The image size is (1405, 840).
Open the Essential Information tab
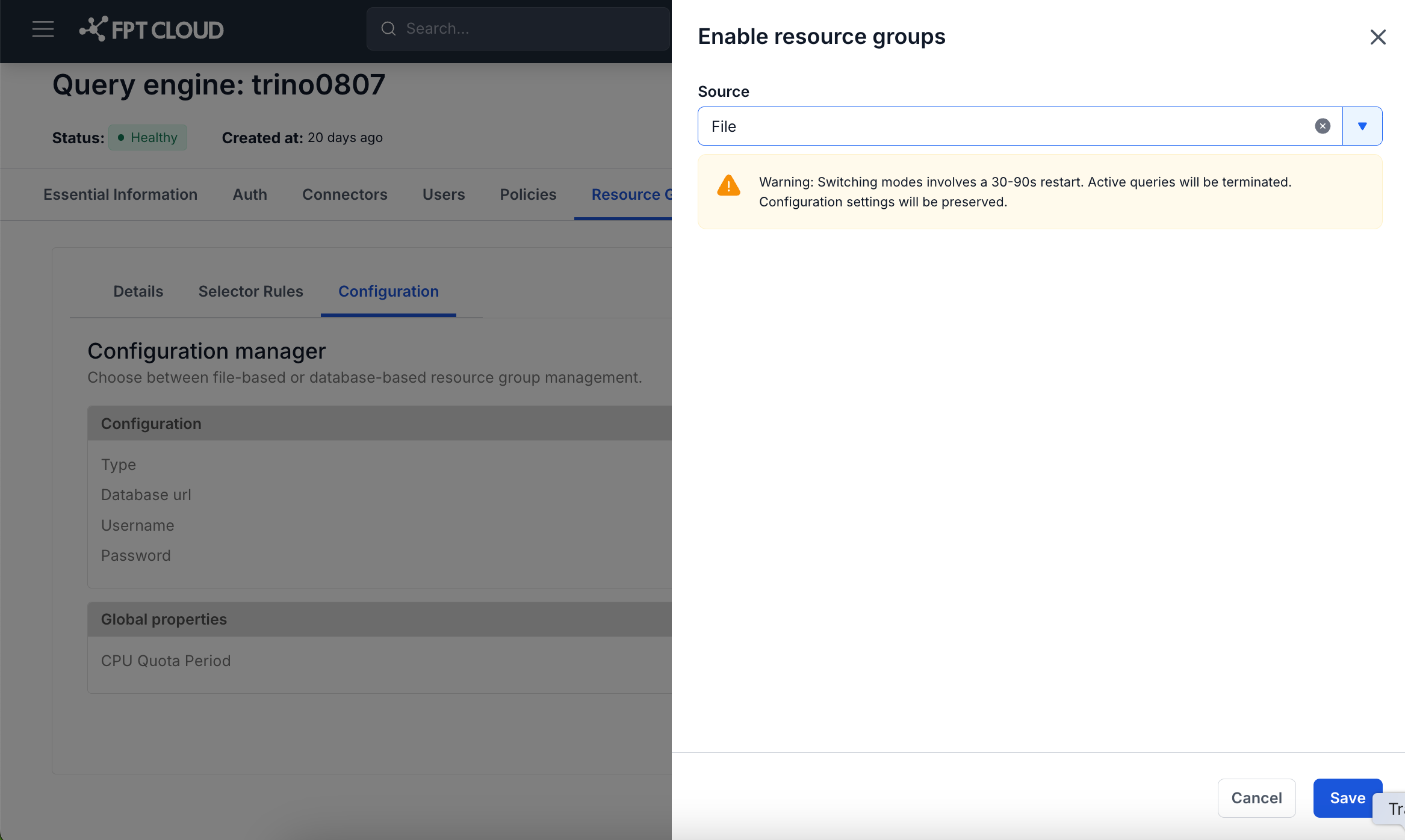[x=120, y=194]
